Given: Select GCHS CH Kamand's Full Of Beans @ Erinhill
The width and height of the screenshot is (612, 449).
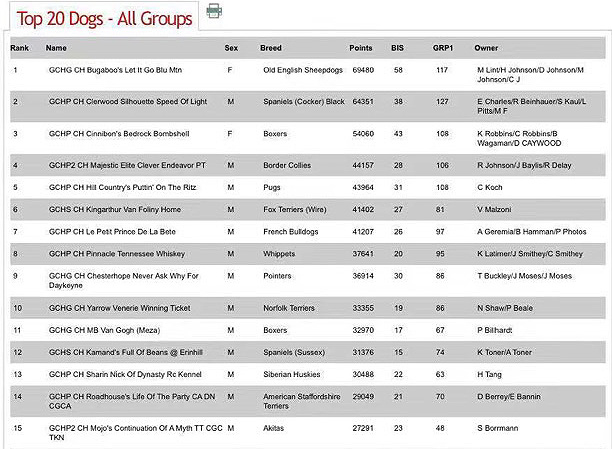Looking at the screenshot, I should pyautogui.click(x=126, y=352).
